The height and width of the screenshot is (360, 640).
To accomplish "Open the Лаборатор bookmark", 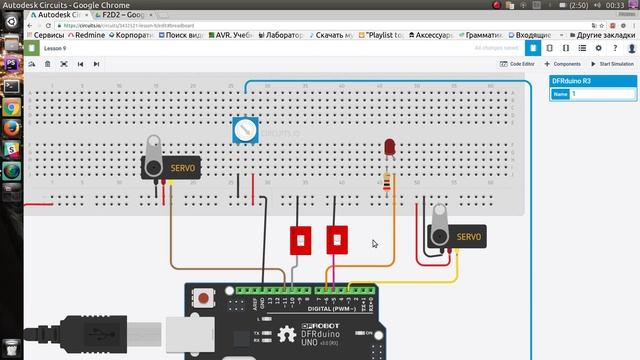I will tap(281, 35).
